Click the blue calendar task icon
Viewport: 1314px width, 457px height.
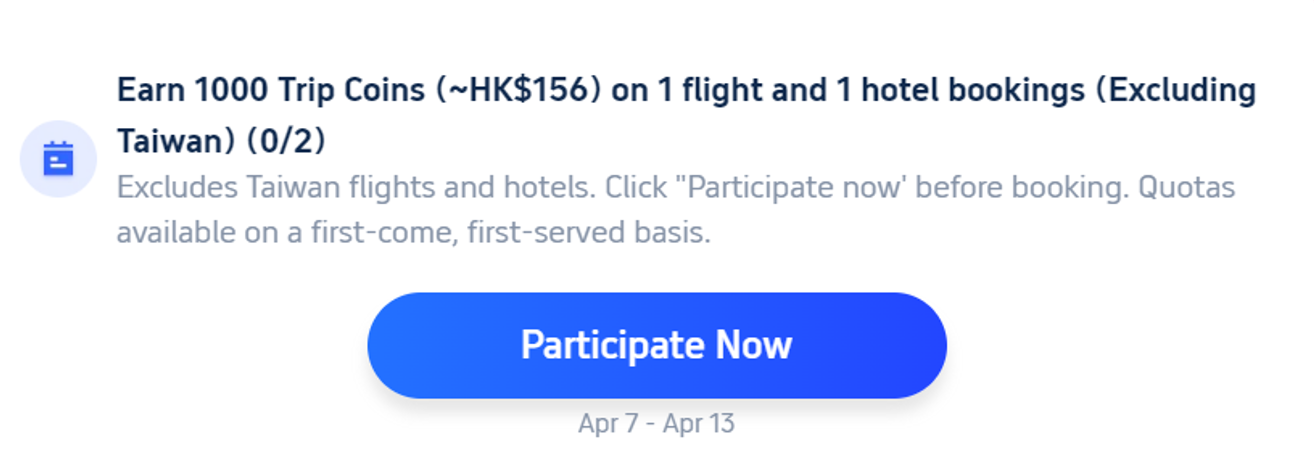tap(58, 159)
